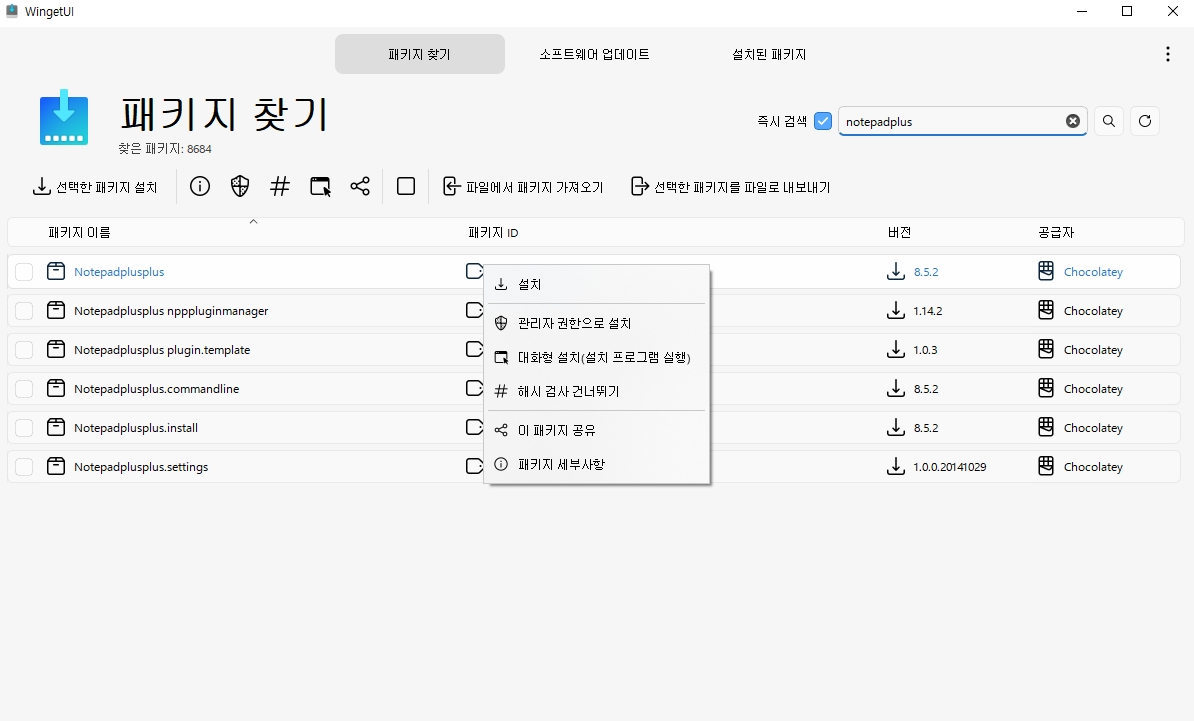Viewport: 1194px width, 721px height.
Task: Click the interactive install toolbar icon
Action: (320, 186)
